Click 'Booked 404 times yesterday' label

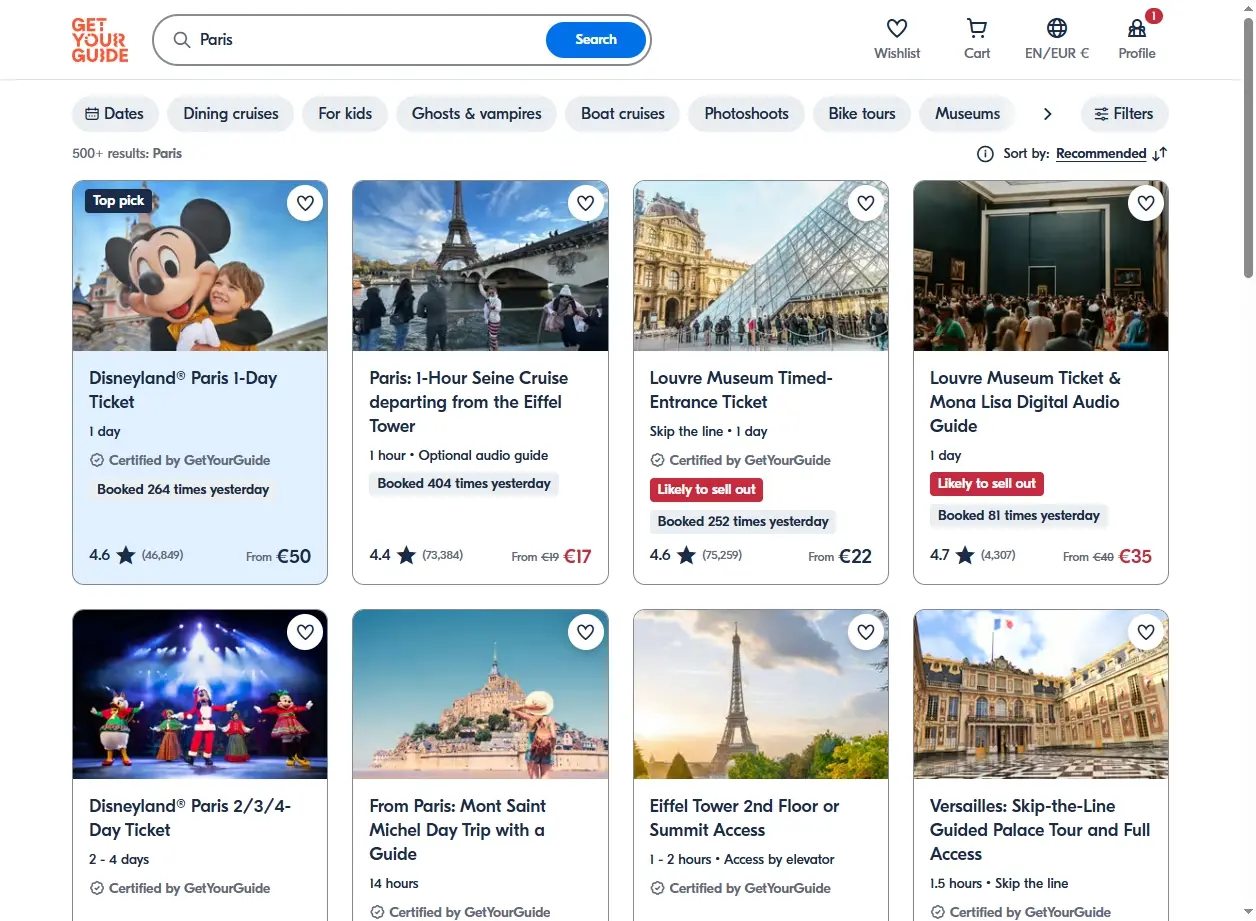tap(464, 484)
